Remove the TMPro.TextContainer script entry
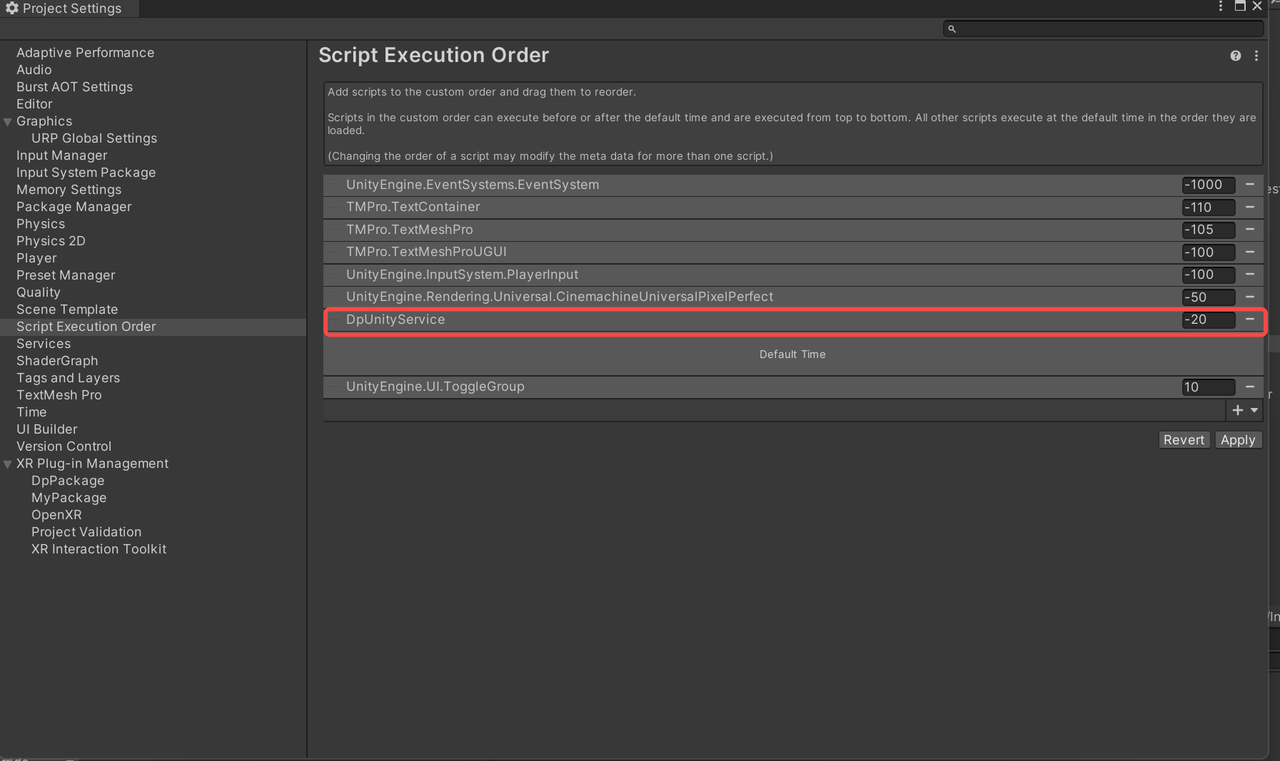Image resolution: width=1280 pixels, height=761 pixels. click(1250, 207)
